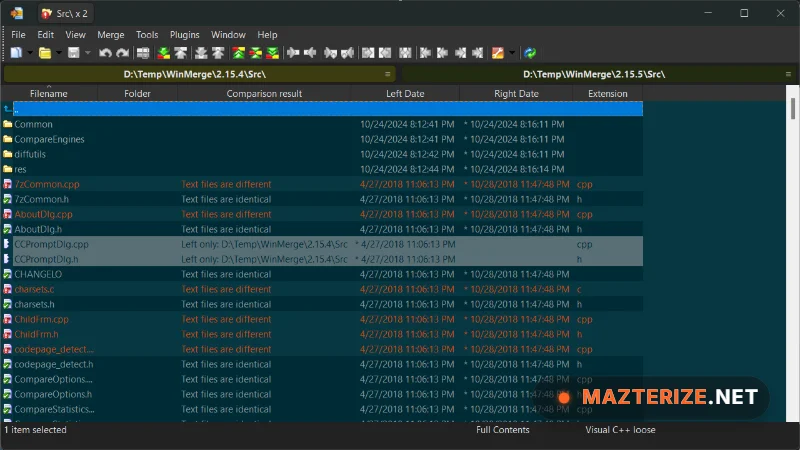800x450 pixels.
Task: Expand the Open folder dropdown arrow
Action: (59, 53)
